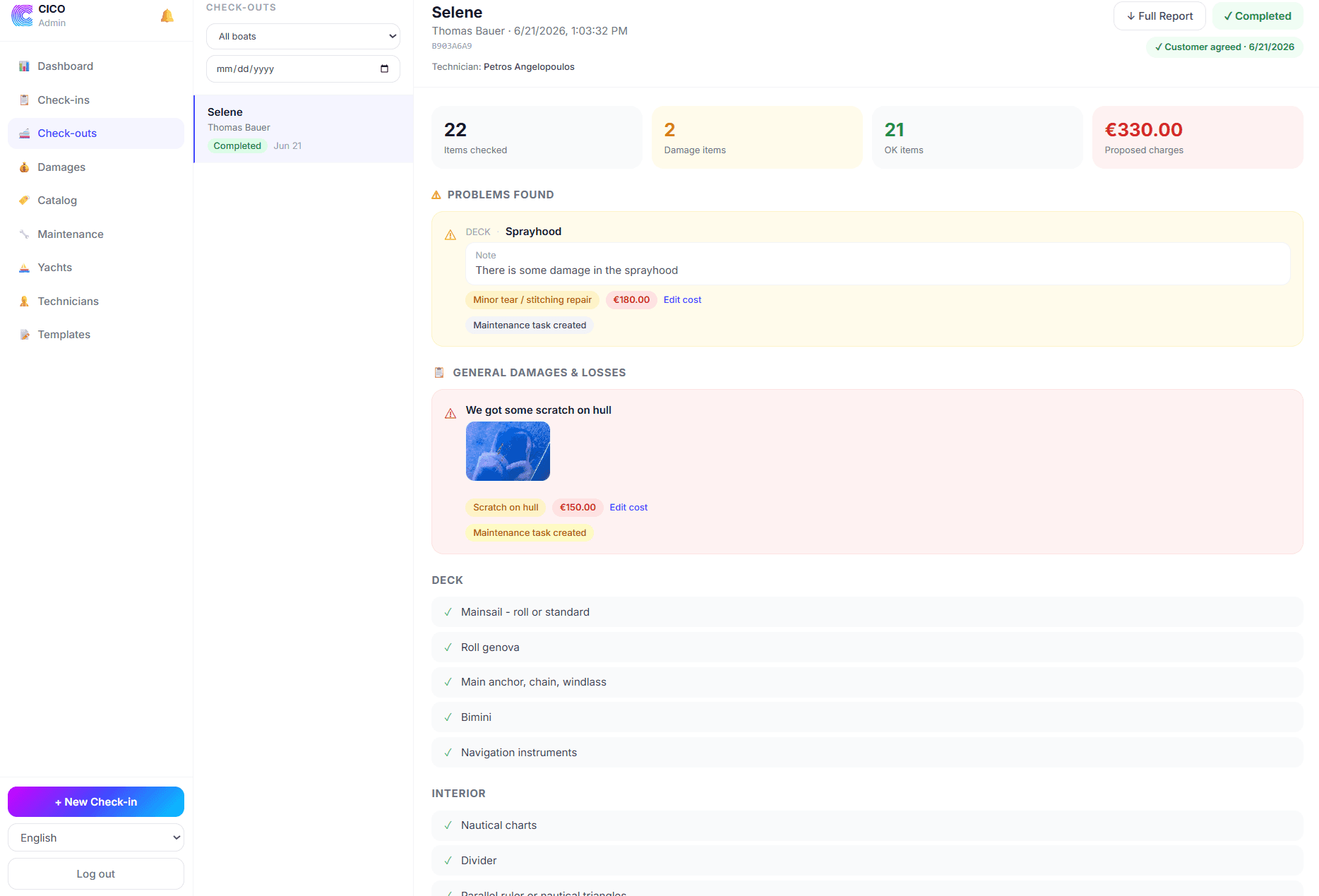Click the 21 OK items card
Viewport: 1319px width, 896px height.
pyautogui.click(x=977, y=138)
